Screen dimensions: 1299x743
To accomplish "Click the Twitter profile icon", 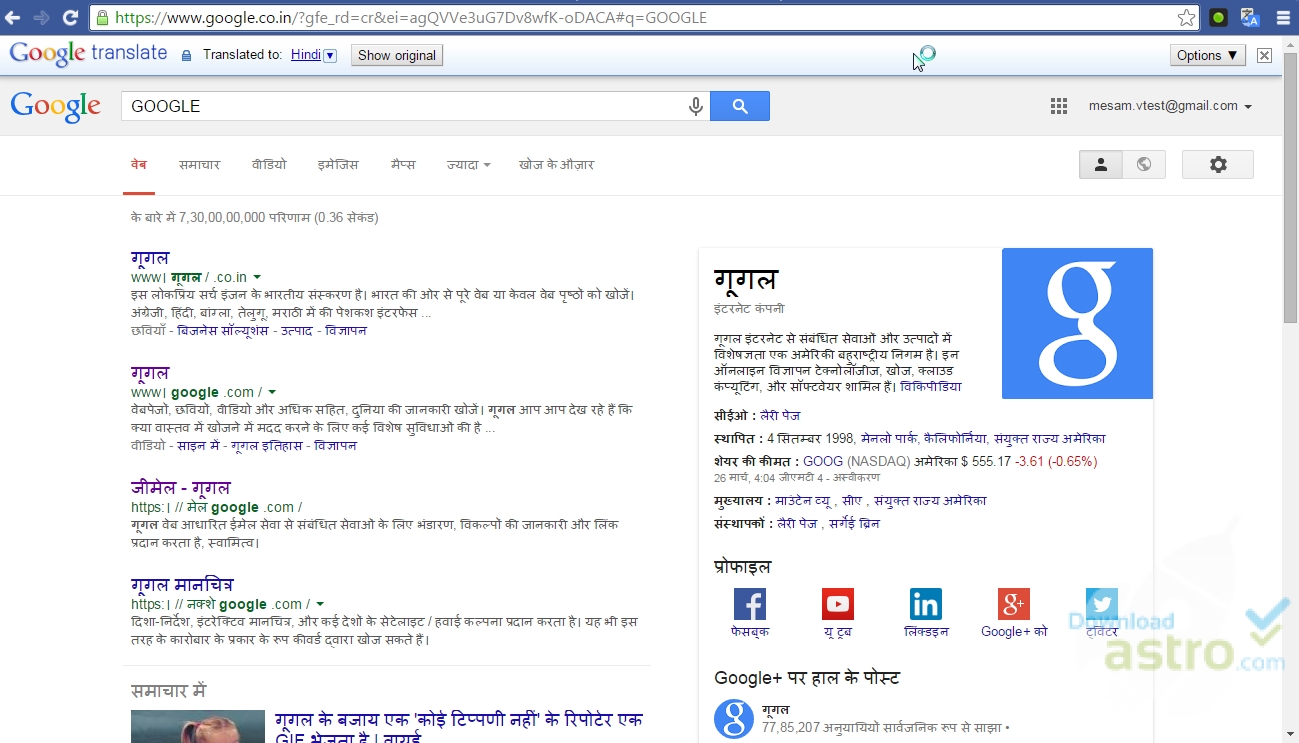I will coord(1102,604).
